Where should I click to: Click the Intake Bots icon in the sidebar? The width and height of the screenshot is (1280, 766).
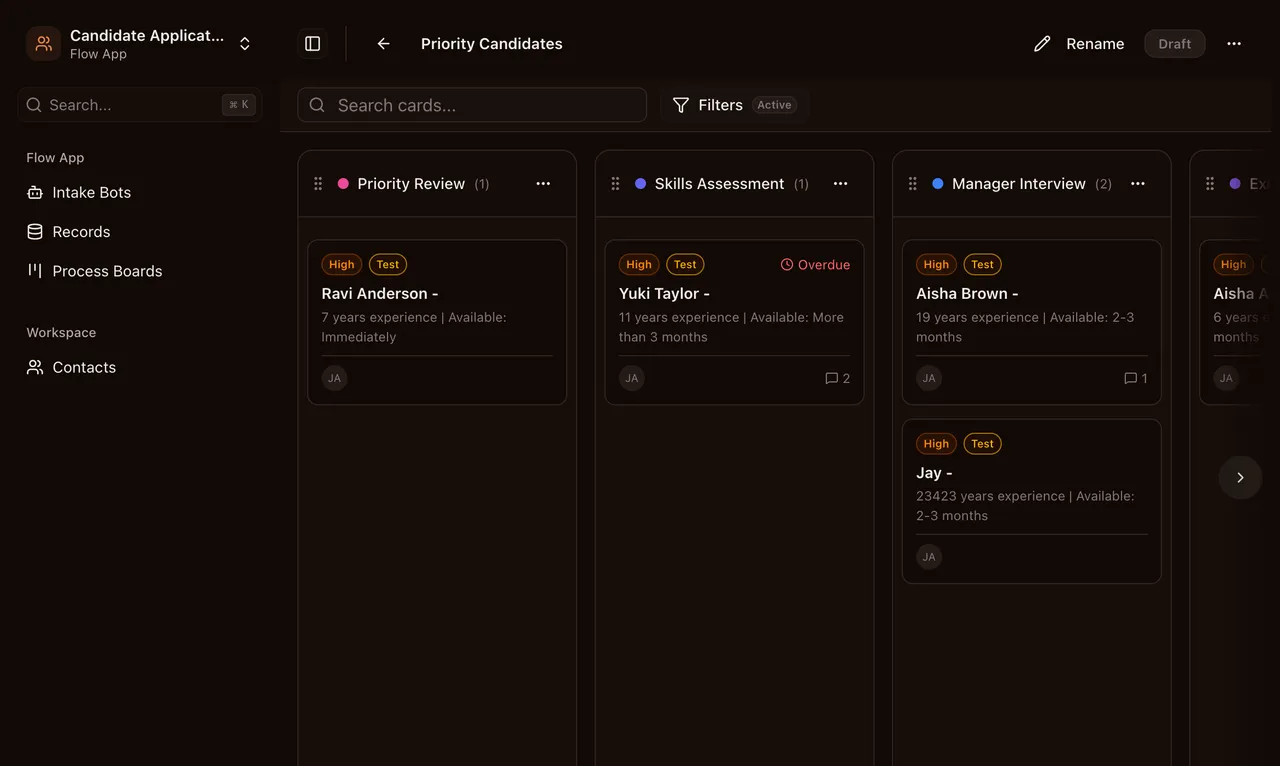tap(33, 192)
